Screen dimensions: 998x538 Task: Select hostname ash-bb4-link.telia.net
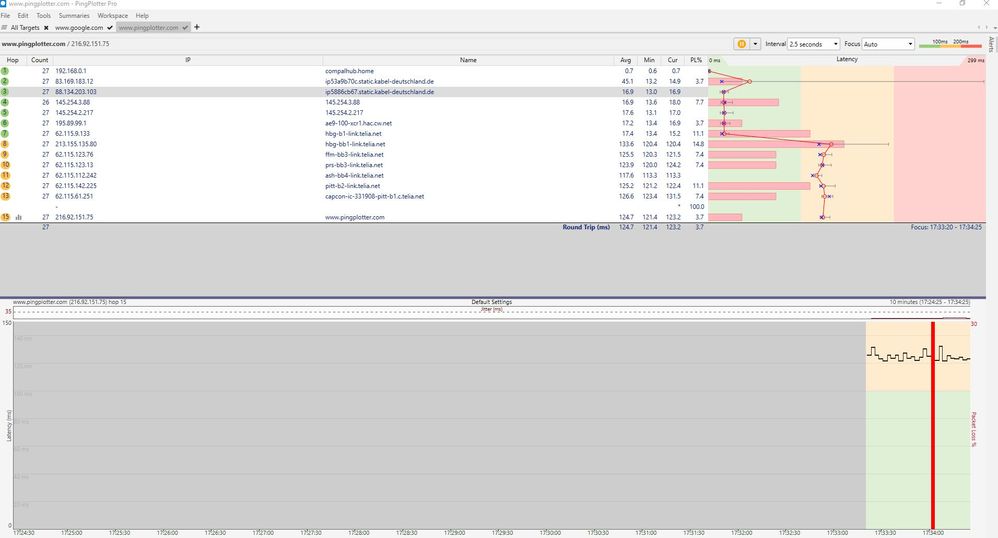pyautogui.click(x=355, y=175)
